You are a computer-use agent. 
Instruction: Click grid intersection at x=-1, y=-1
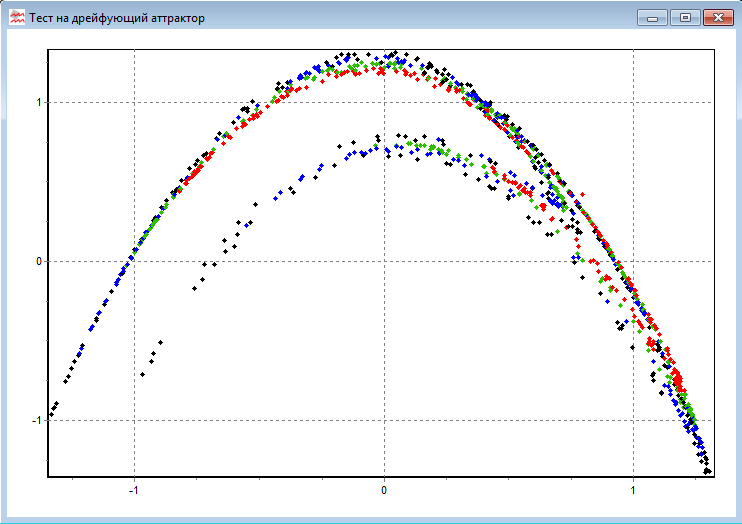tap(135, 421)
